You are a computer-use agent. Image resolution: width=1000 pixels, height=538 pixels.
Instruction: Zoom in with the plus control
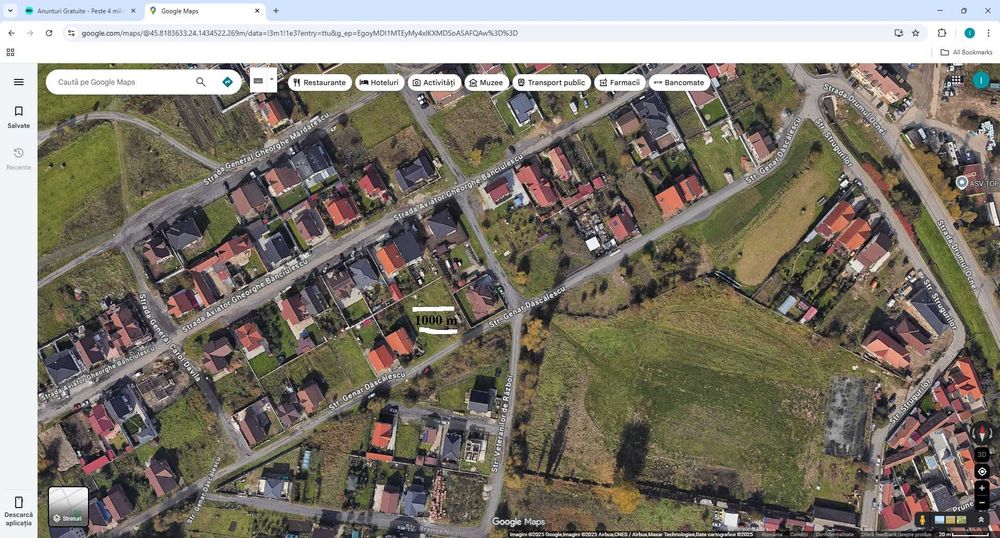tap(982, 488)
